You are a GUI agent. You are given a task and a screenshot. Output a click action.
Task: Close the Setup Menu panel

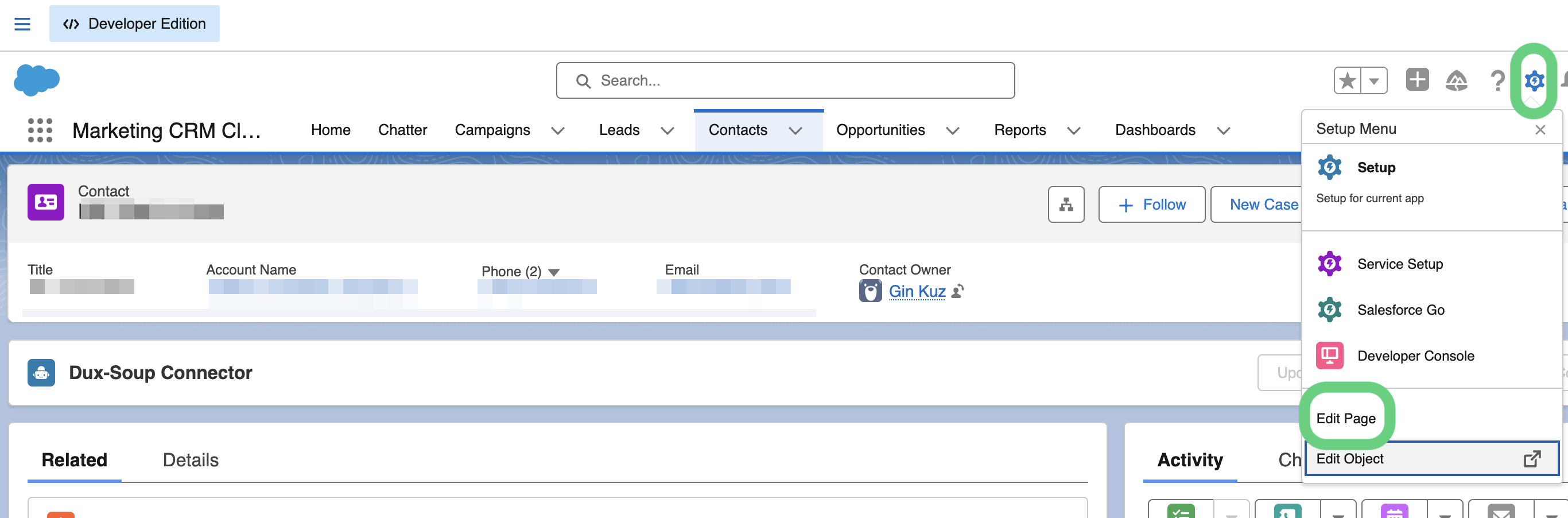tap(1540, 130)
